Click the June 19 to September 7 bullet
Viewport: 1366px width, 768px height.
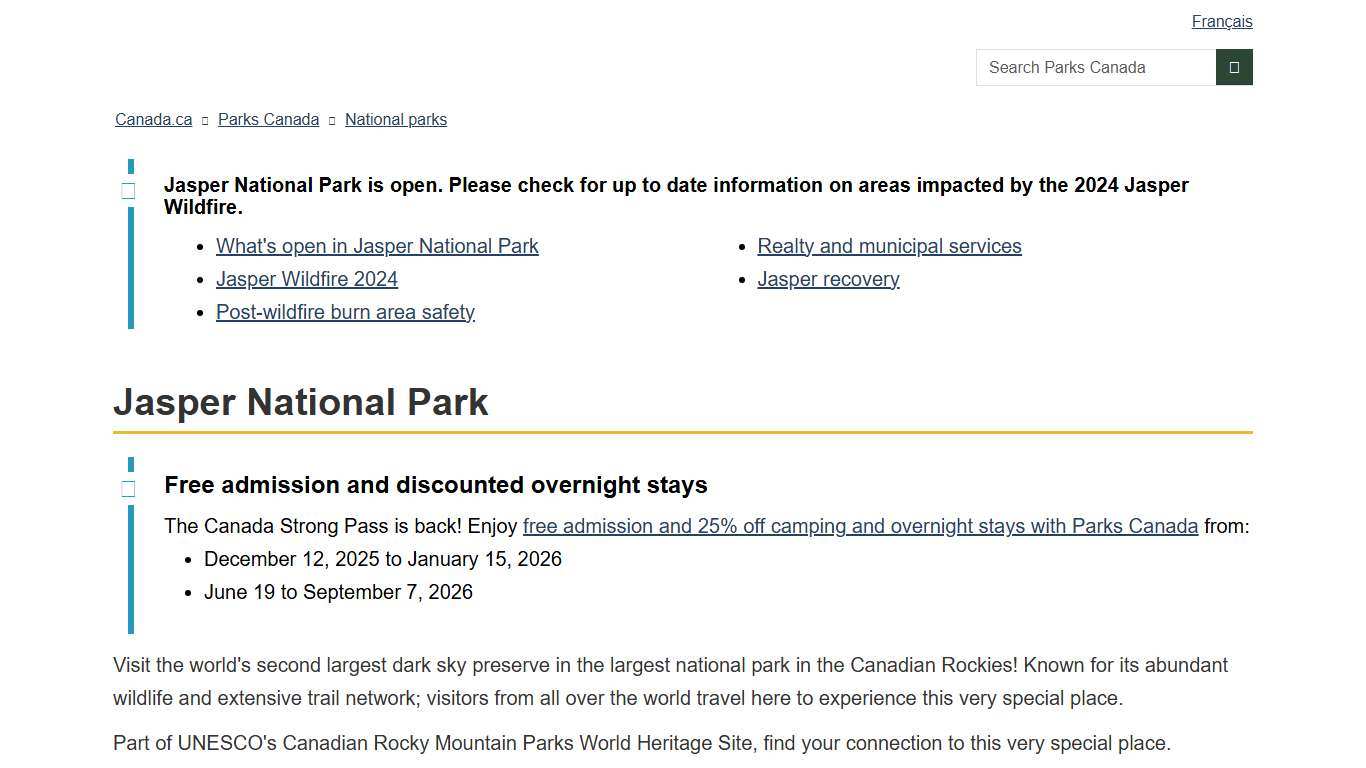pos(338,592)
